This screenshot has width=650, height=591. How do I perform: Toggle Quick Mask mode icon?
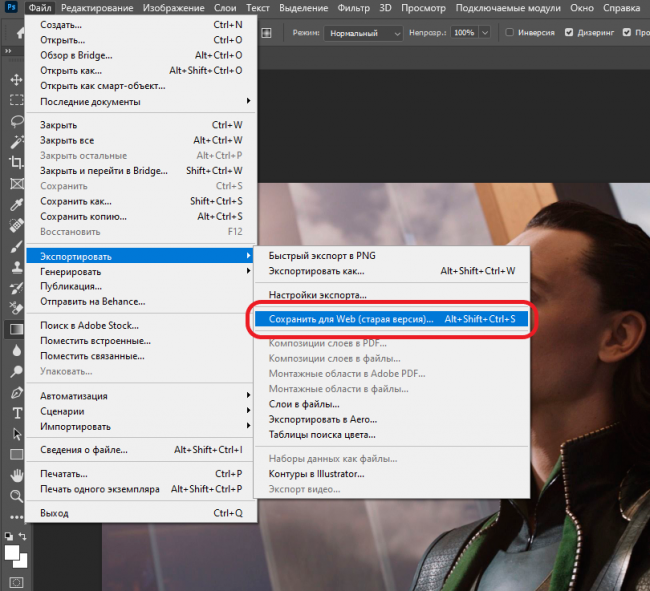pos(16,582)
